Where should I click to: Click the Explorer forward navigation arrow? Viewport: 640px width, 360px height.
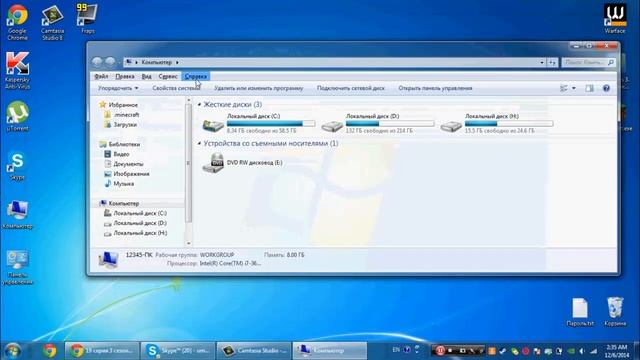click(x=110, y=62)
